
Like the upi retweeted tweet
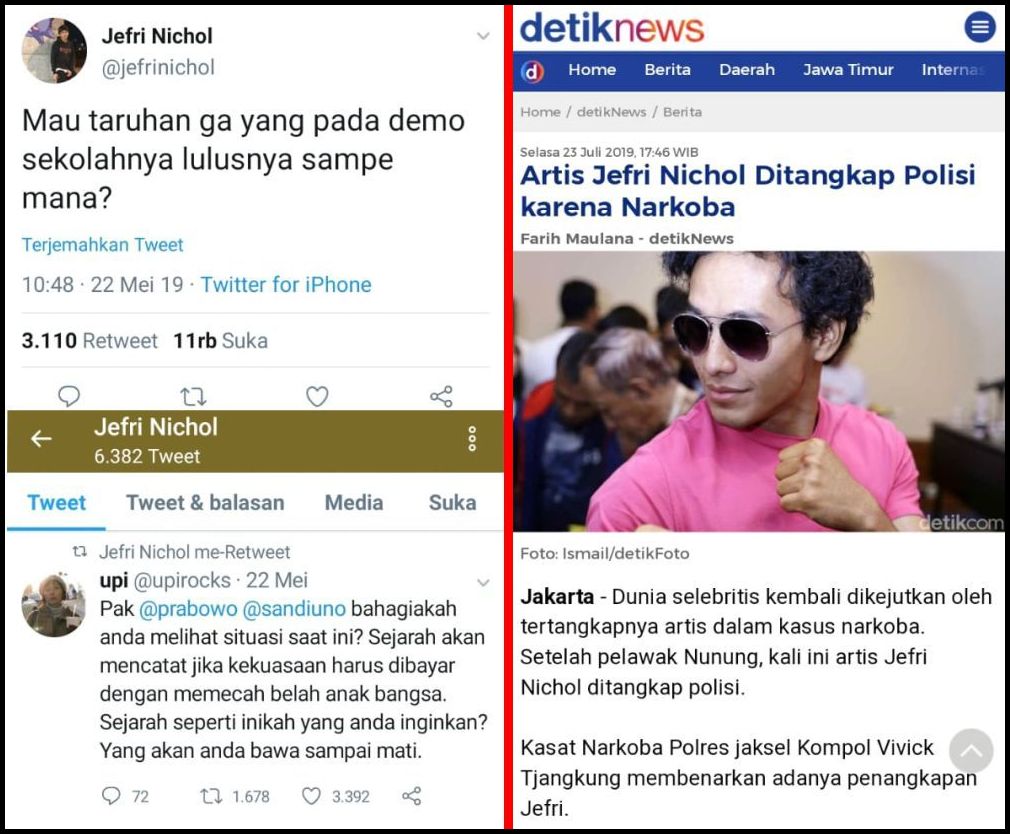point(311,797)
